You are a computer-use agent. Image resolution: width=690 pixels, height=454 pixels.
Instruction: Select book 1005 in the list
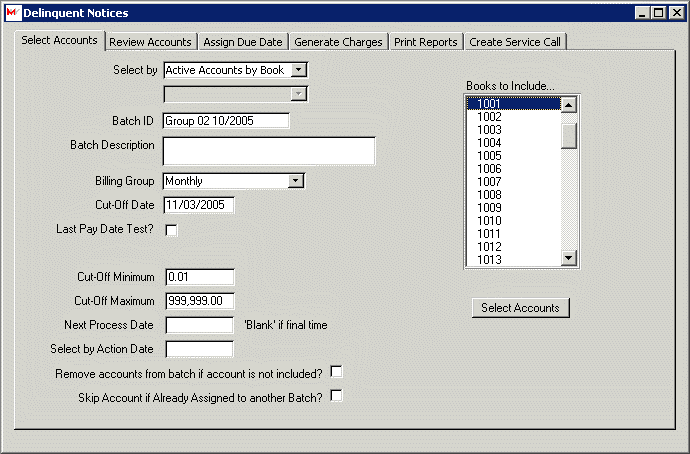490,156
